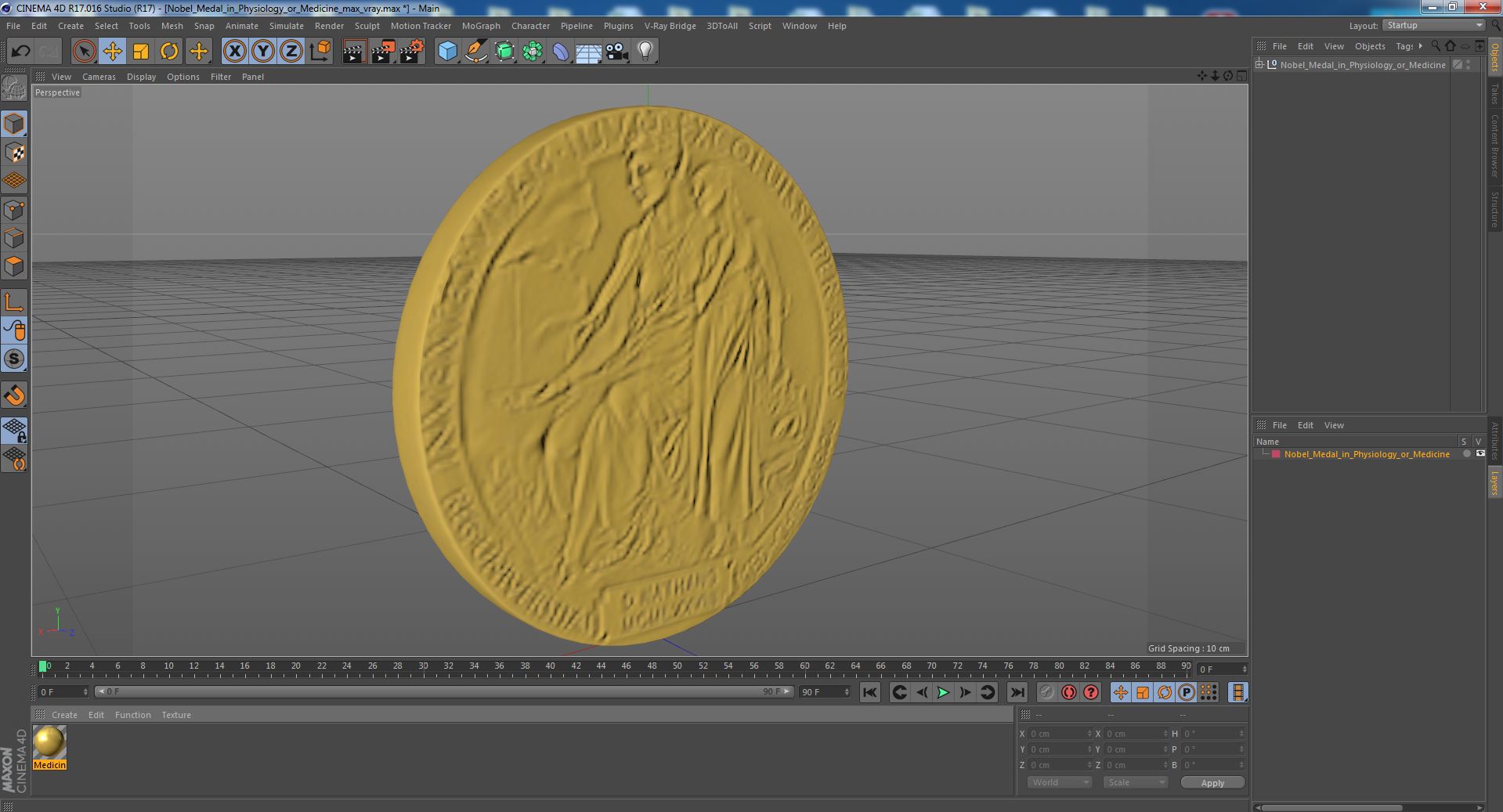Switch to Points mode
This screenshot has width=1503, height=812.
tap(14, 210)
